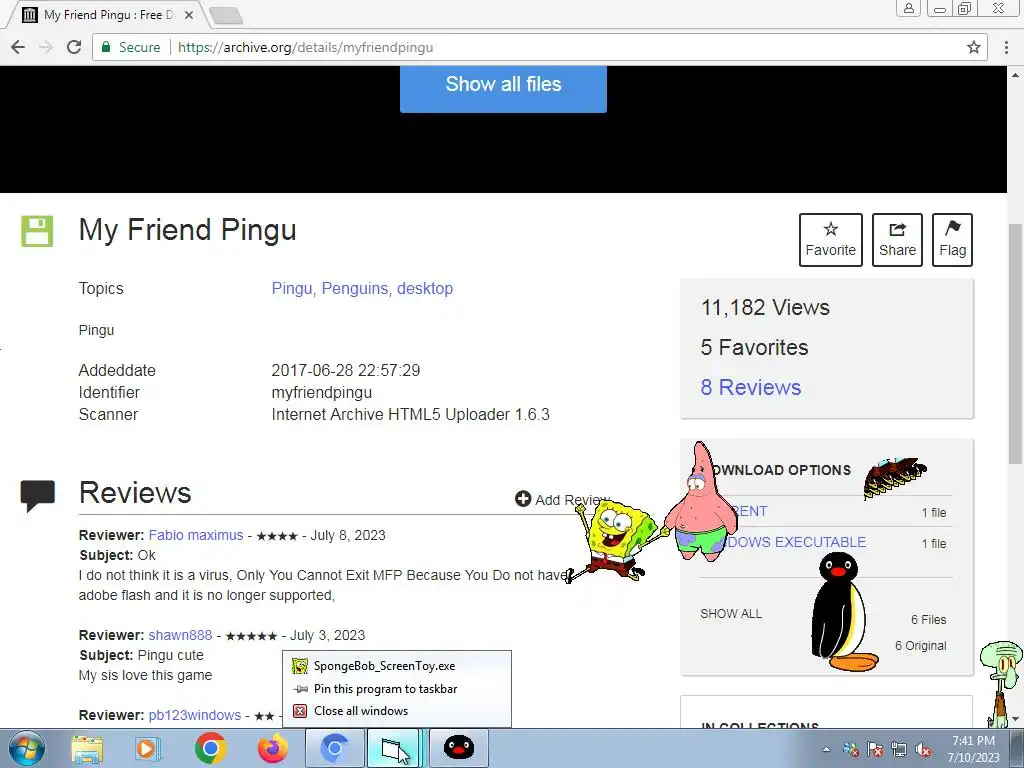This screenshot has height=768, width=1024.
Task: Open Google Chrome from the taskbar
Action: pyautogui.click(x=210, y=748)
